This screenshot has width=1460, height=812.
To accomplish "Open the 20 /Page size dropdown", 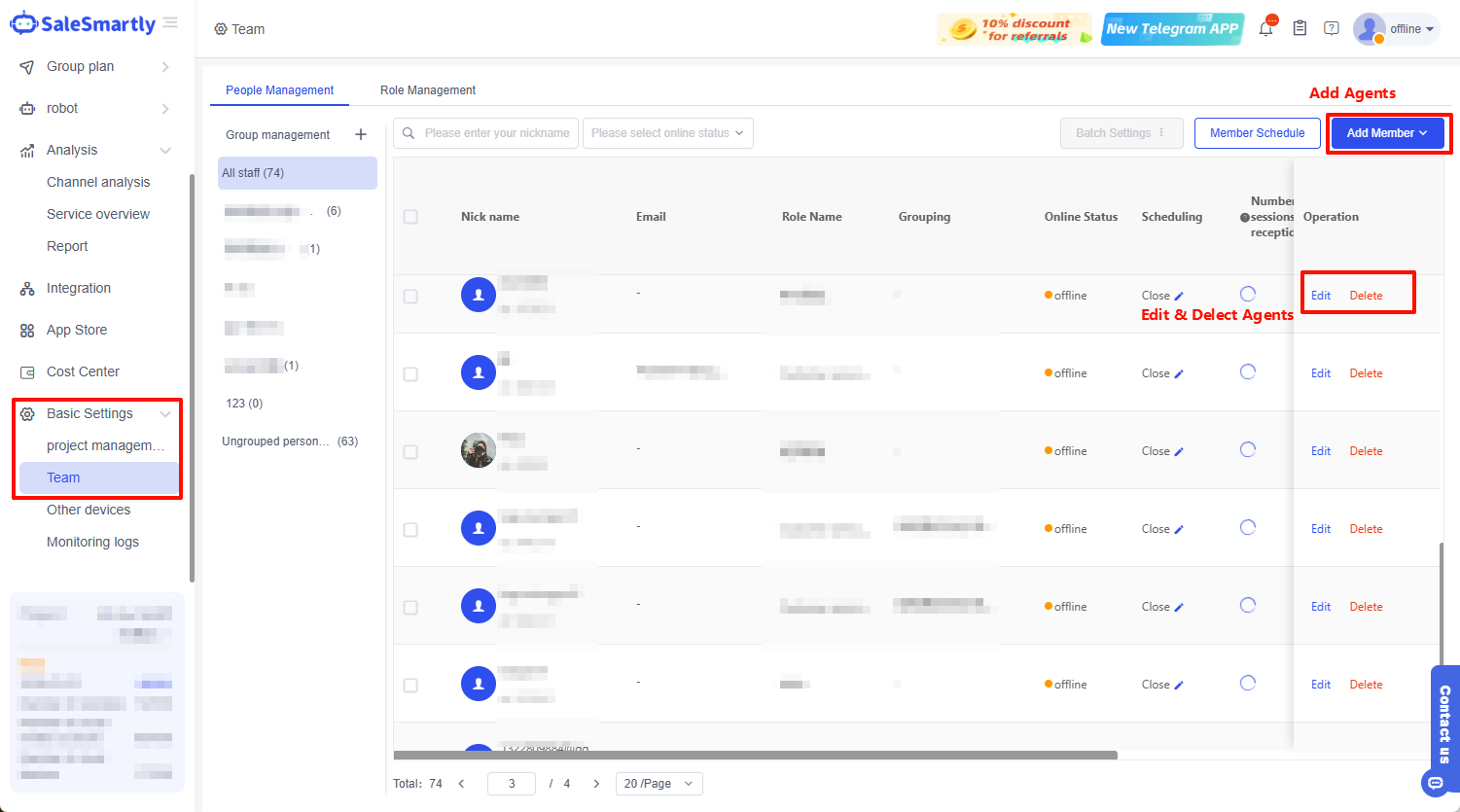I will (x=659, y=784).
